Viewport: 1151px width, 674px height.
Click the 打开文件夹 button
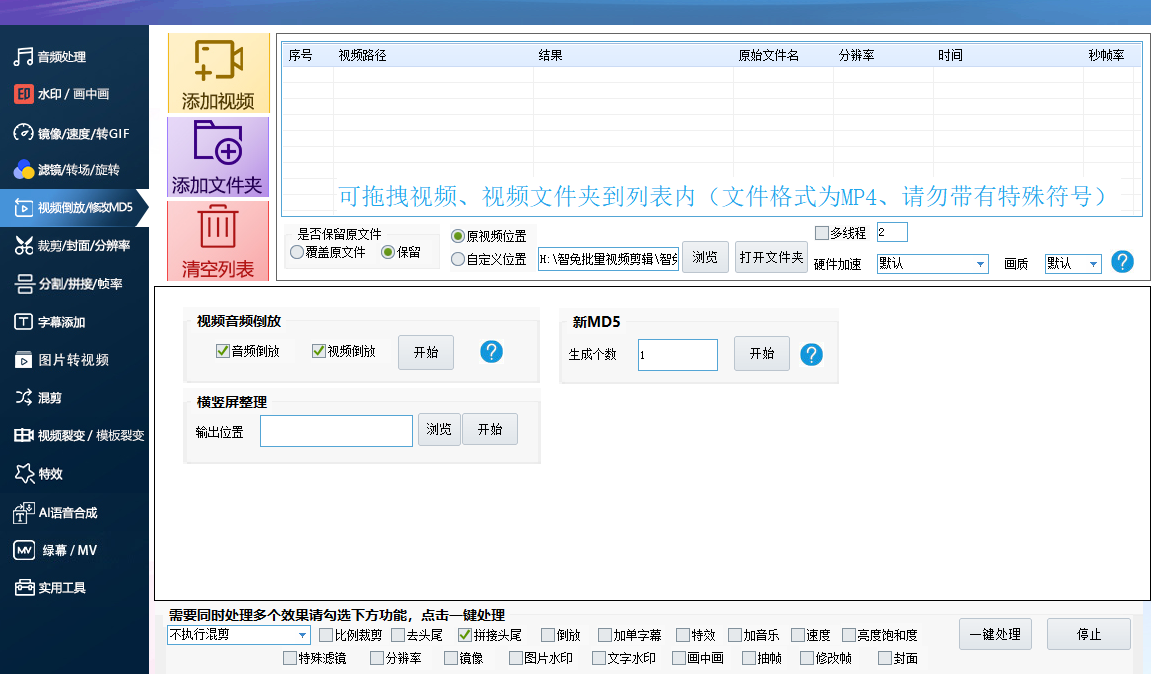771,257
